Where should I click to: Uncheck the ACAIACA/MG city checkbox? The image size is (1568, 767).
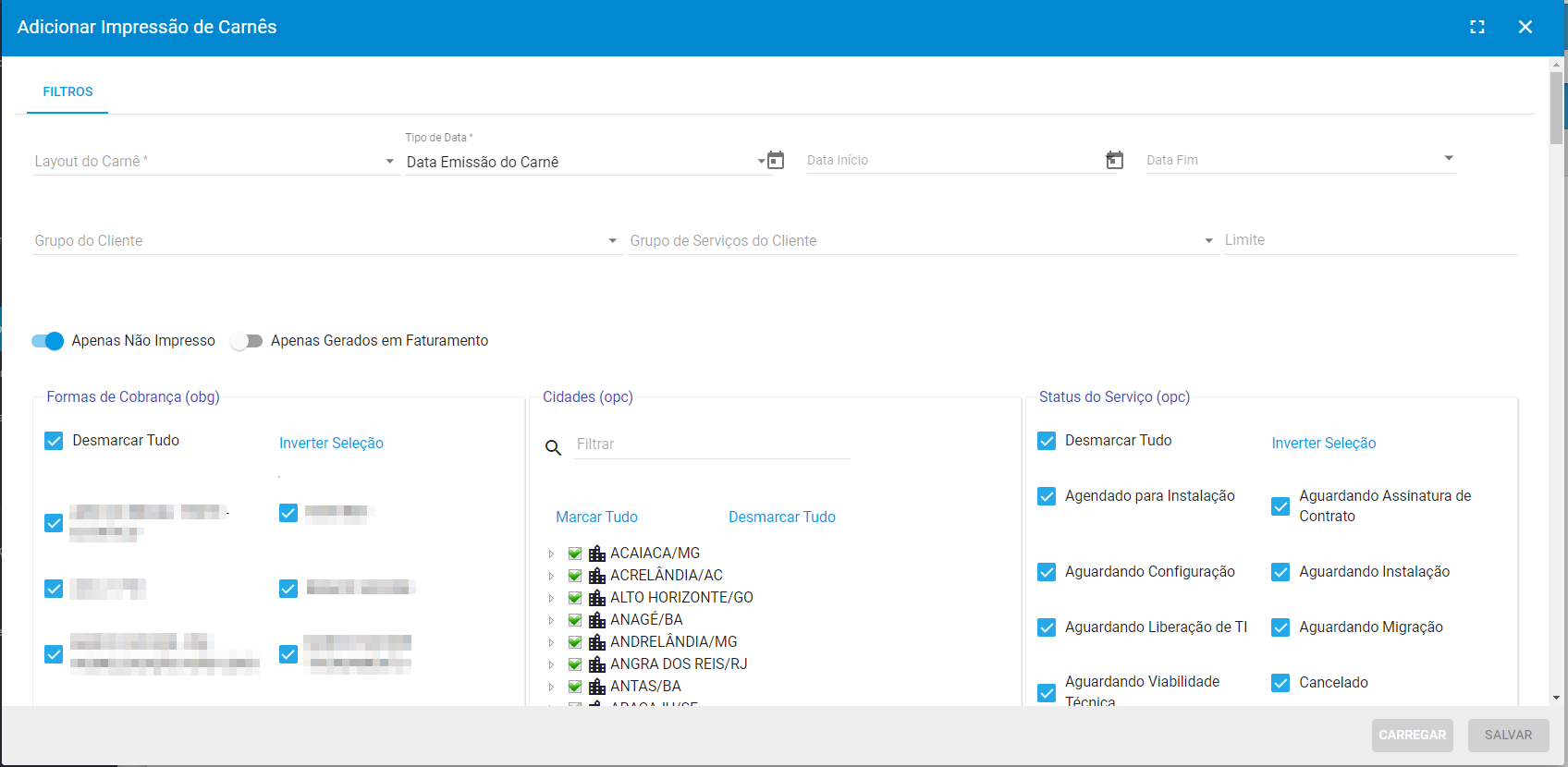(574, 554)
